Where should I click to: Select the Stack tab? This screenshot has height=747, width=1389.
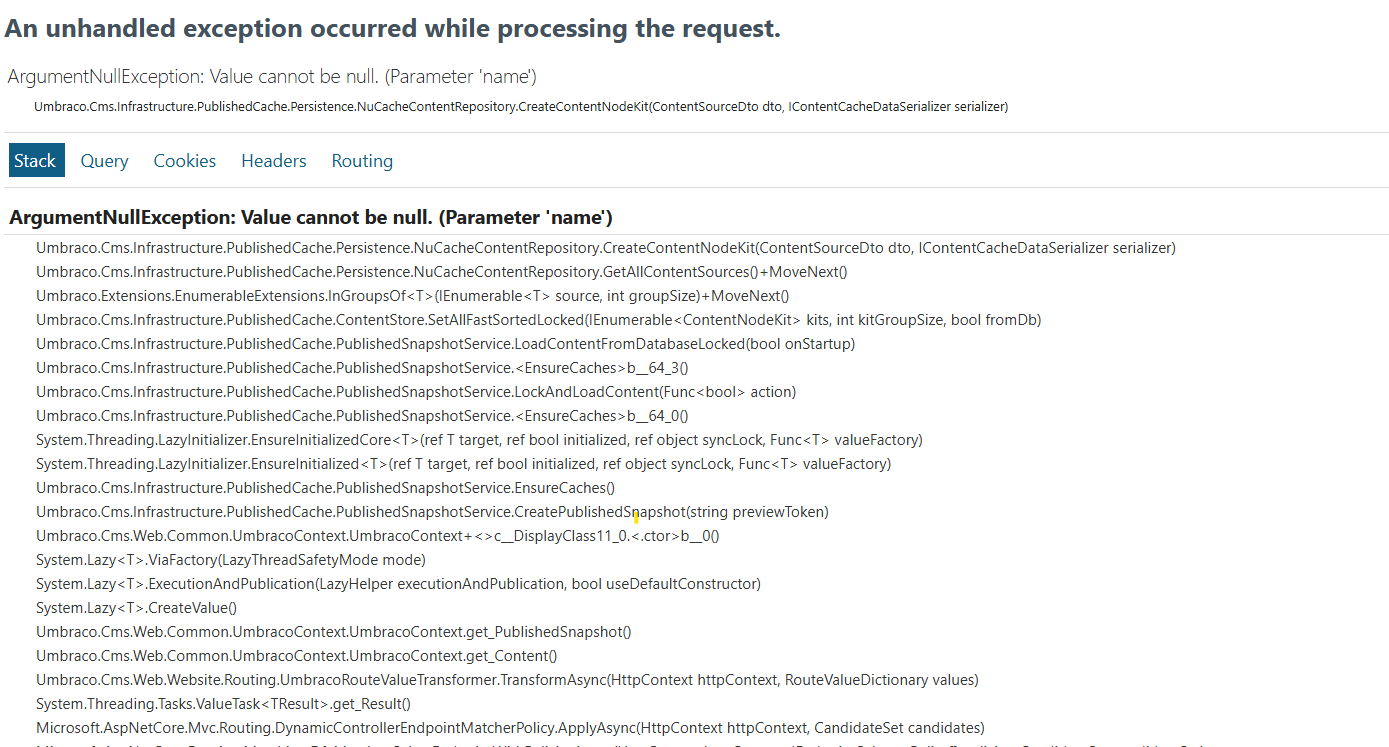coord(36,161)
